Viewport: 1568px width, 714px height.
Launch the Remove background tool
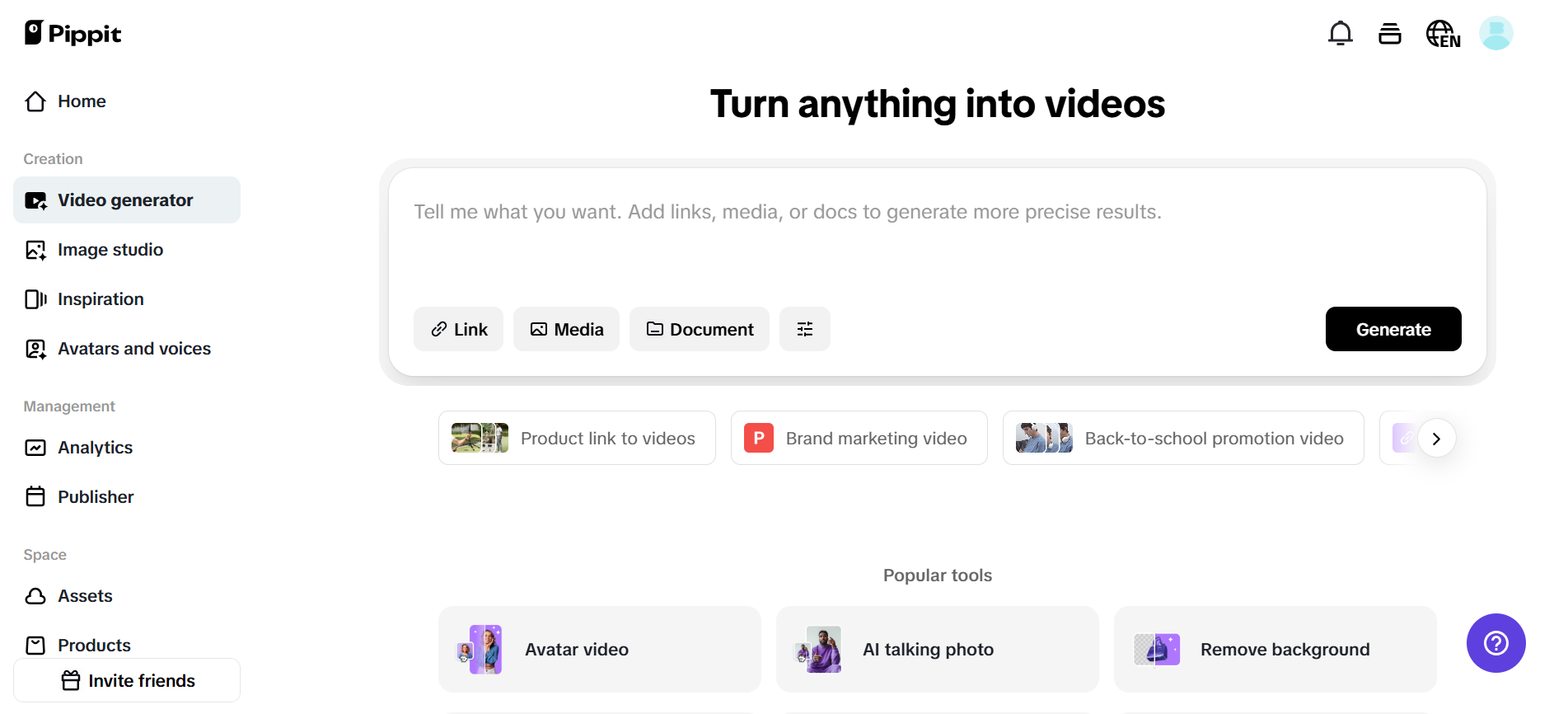pos(1275,650)
